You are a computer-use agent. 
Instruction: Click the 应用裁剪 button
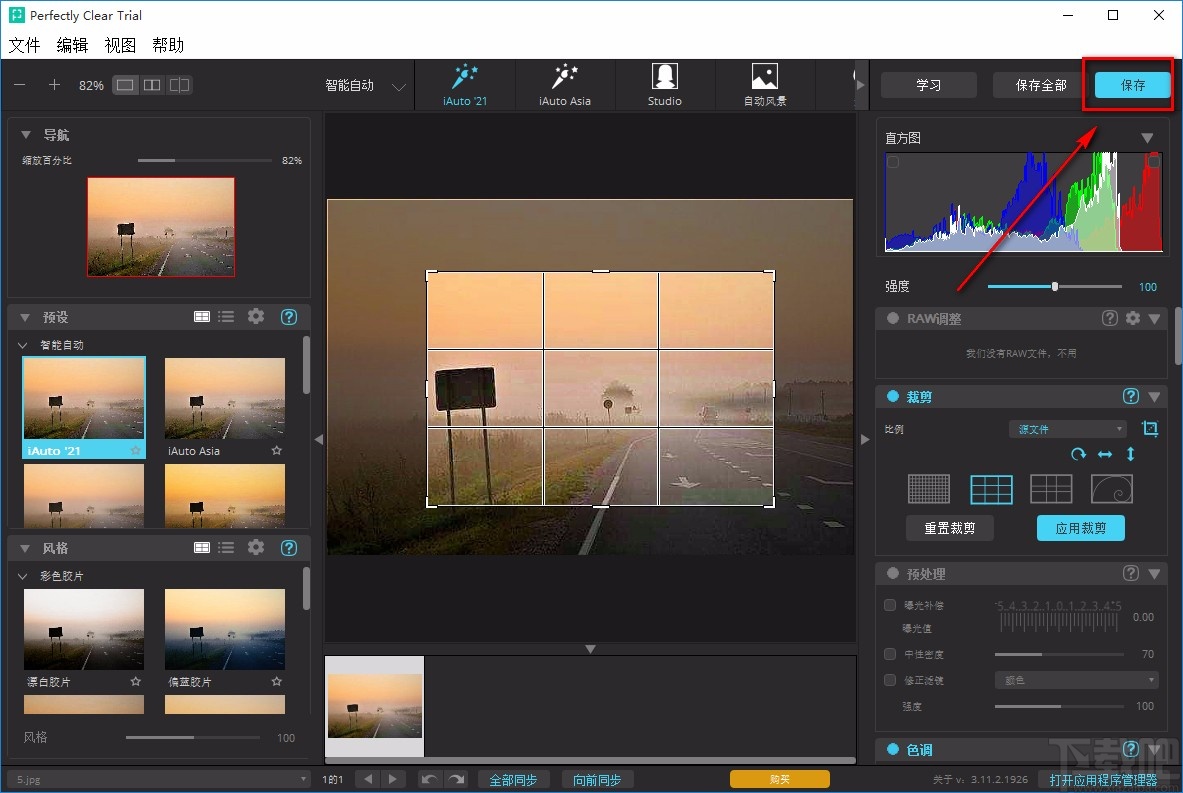[1080, 528]
